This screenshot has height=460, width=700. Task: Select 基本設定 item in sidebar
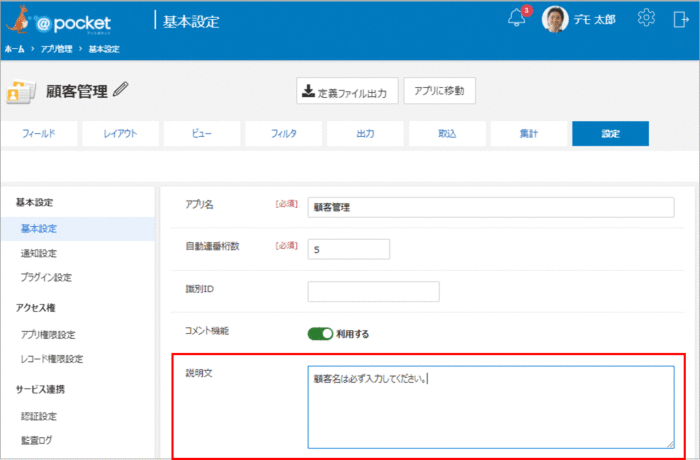(x=78, y=229)
